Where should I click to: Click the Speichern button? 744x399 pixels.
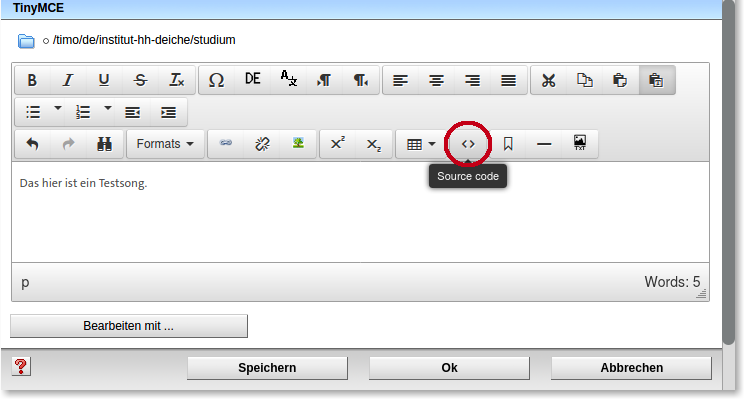[x=267, y=368]
